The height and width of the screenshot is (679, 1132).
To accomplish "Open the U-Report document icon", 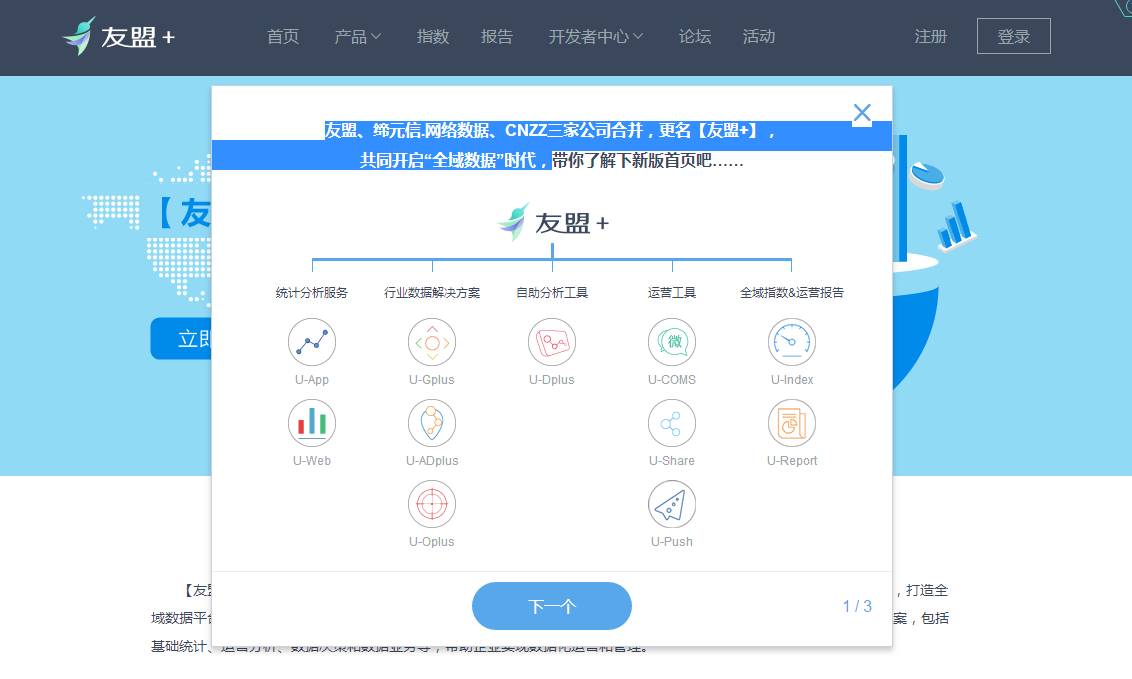I will (792, 423).
